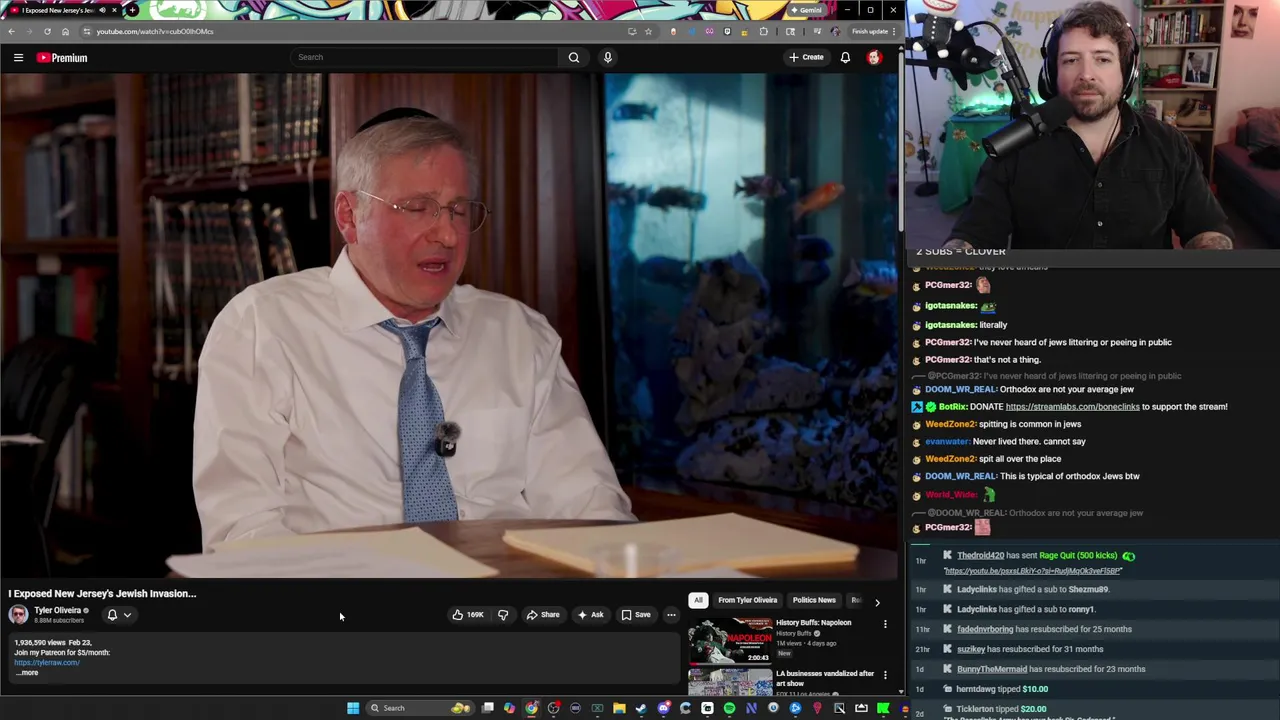
Task: Click the YouTube search magnifier button
Action: [x=574, y=57]
